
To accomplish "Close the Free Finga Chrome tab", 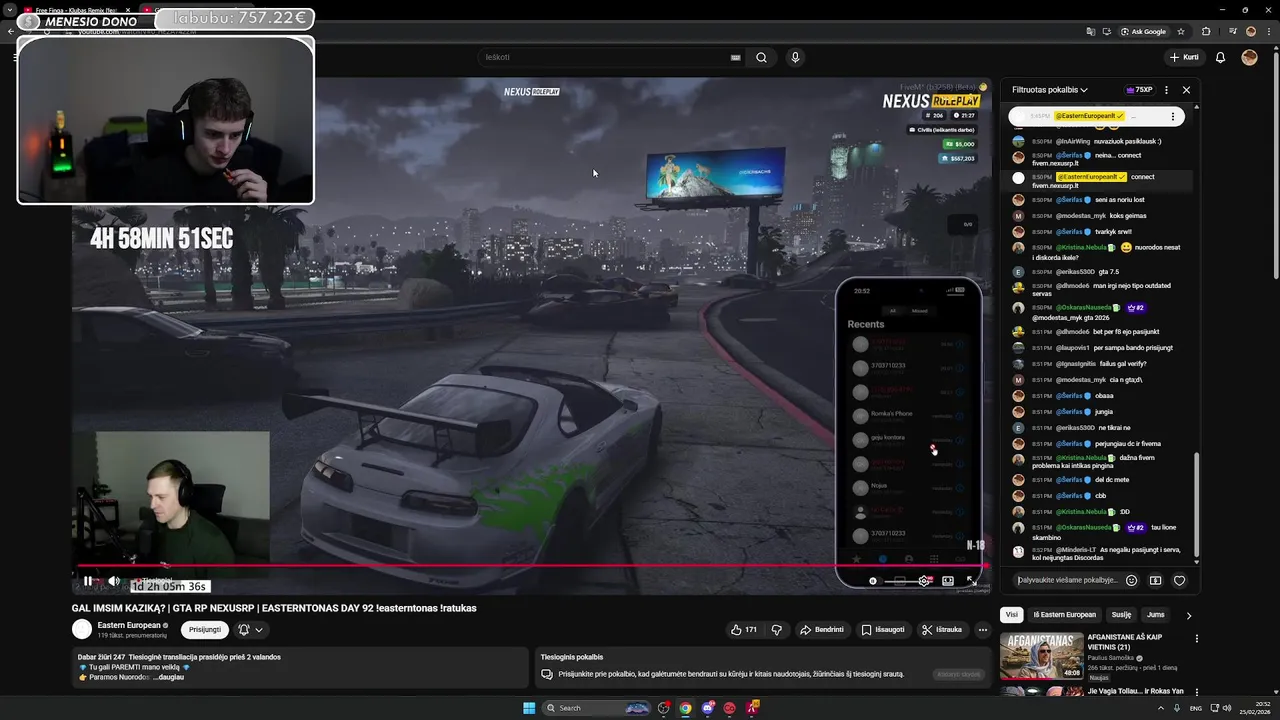I will [x=128, y=10].
